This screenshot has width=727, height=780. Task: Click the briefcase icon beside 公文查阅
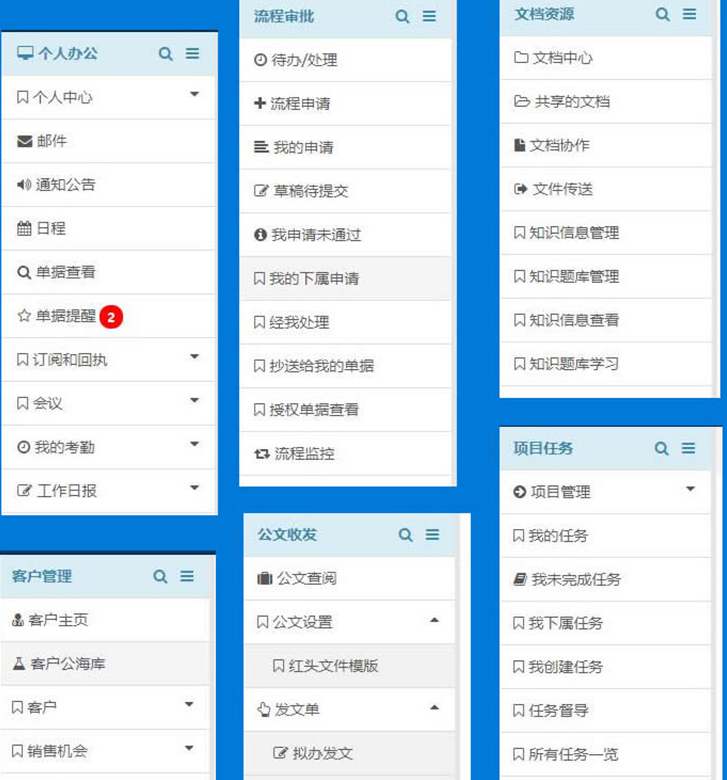pos(265,578)
